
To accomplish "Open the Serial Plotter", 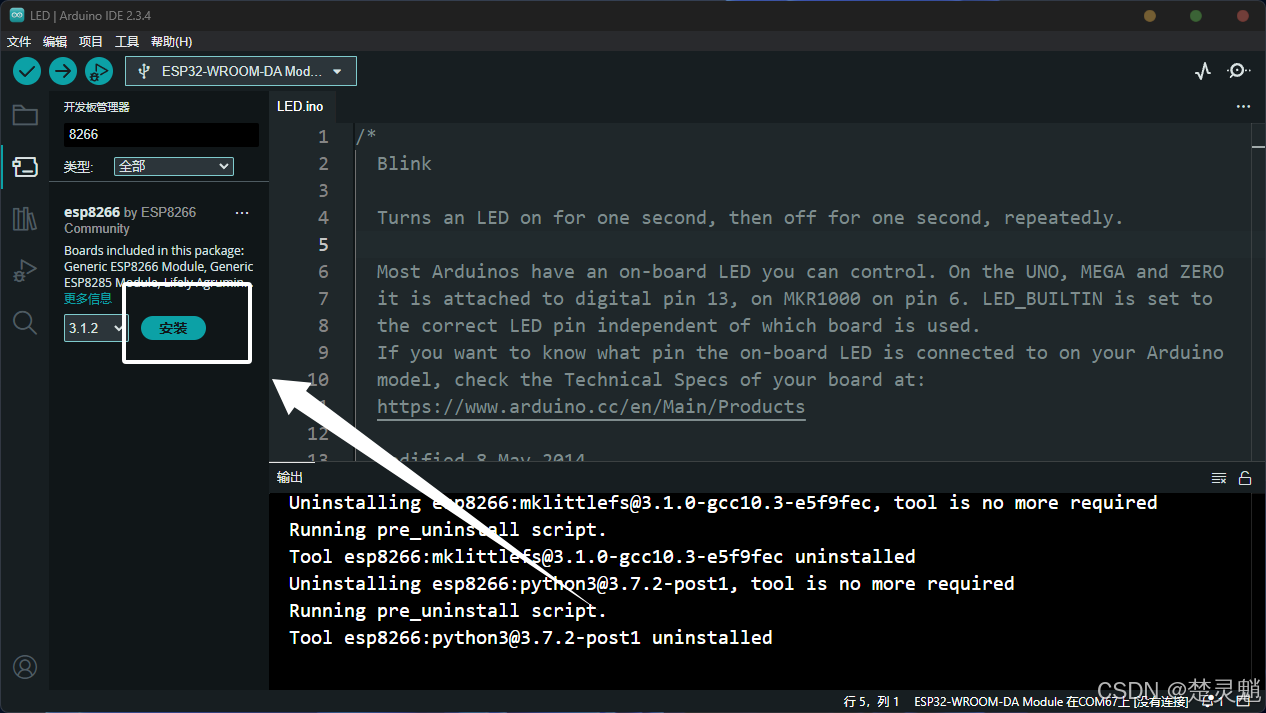I will tap(1203, 71).
